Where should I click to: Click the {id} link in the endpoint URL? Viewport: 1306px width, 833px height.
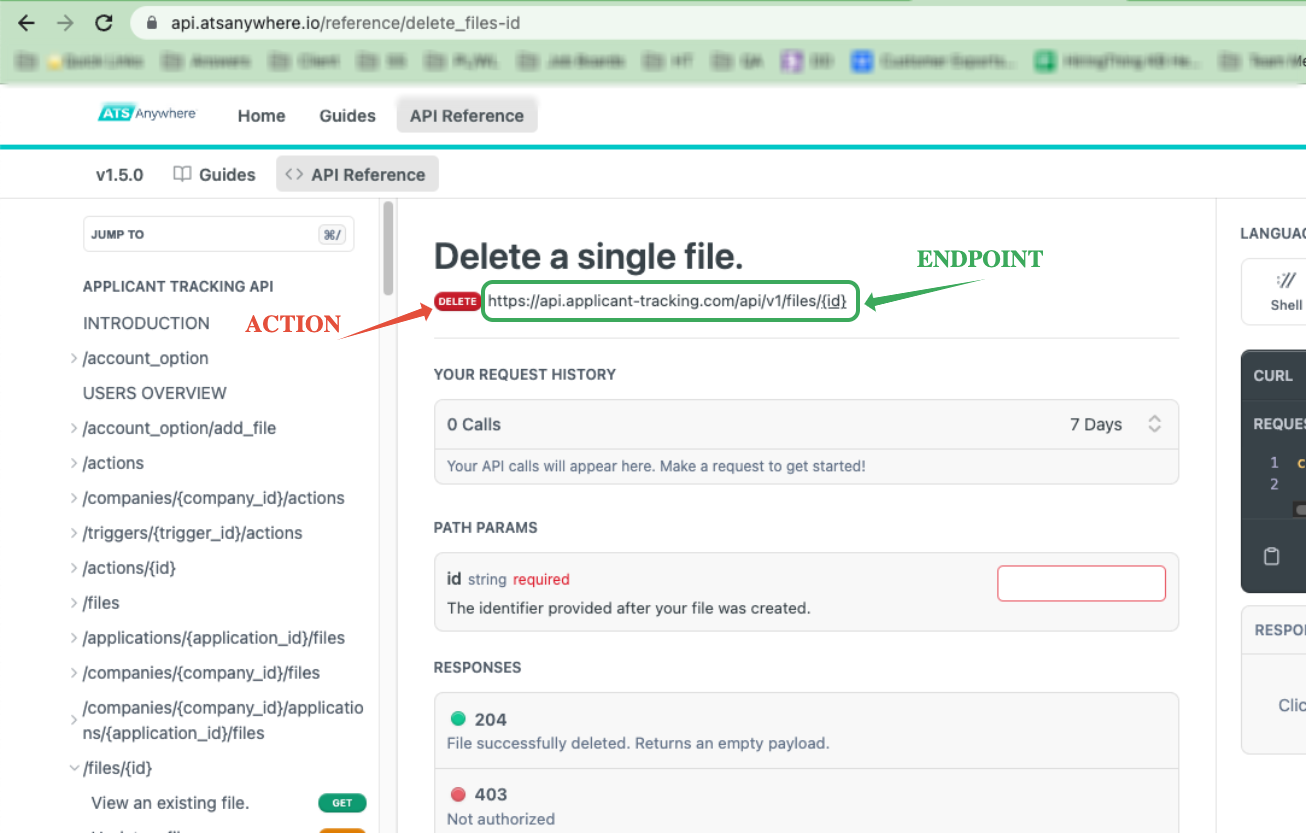[x=834, y=302]
